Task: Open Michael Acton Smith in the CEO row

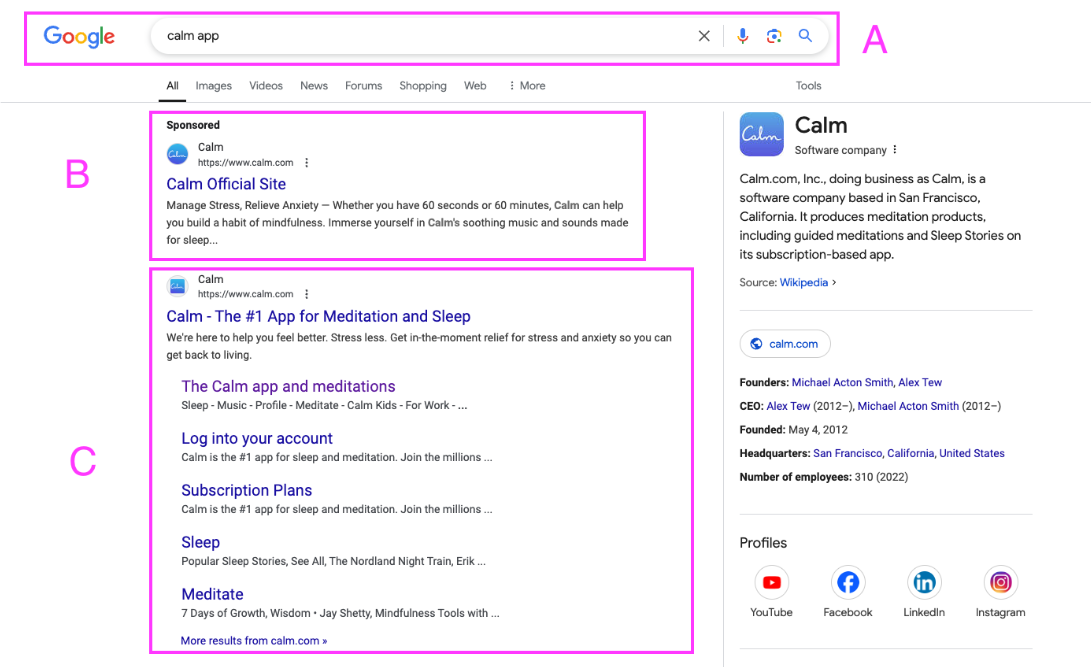Action: point(908,406)
